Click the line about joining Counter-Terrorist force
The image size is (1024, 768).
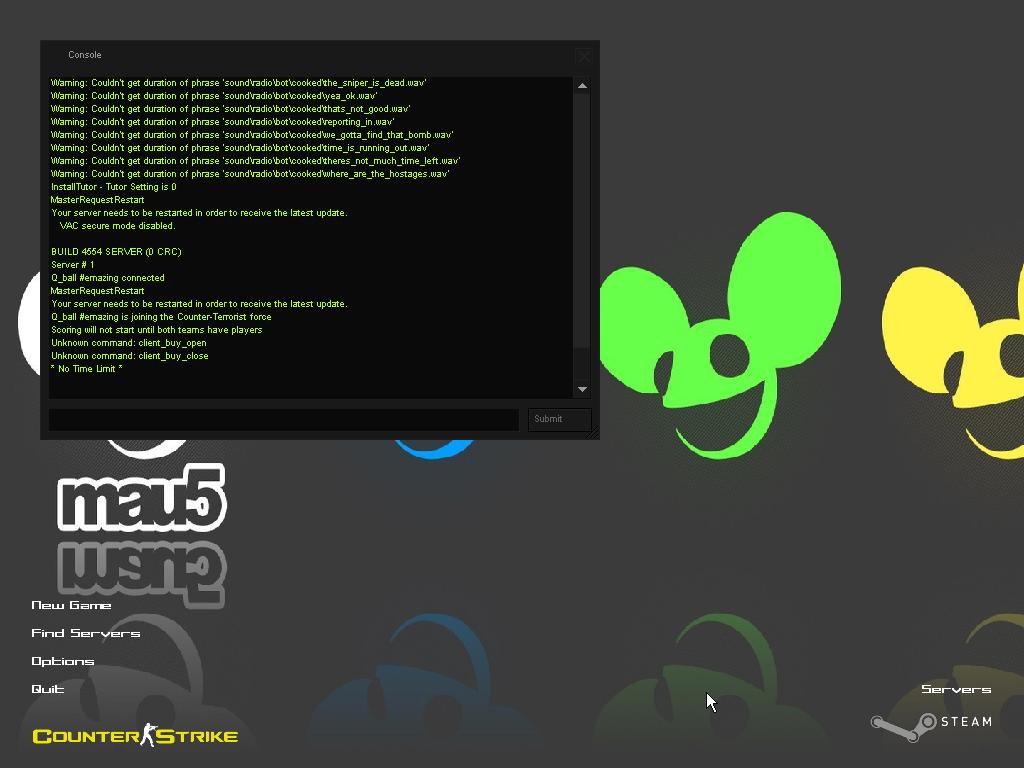pos(161,317)
